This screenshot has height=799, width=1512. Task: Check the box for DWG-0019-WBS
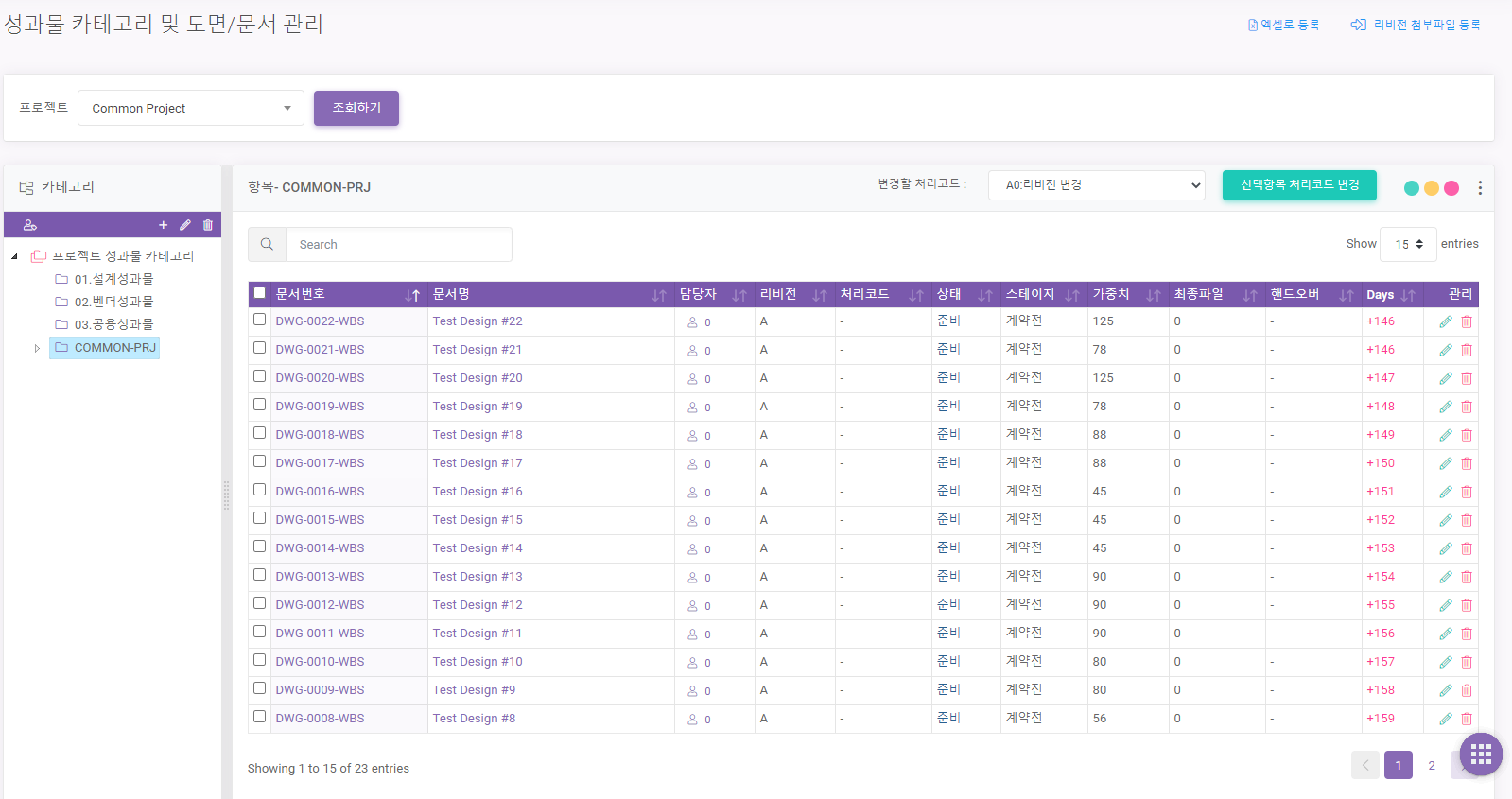point(259,405)
